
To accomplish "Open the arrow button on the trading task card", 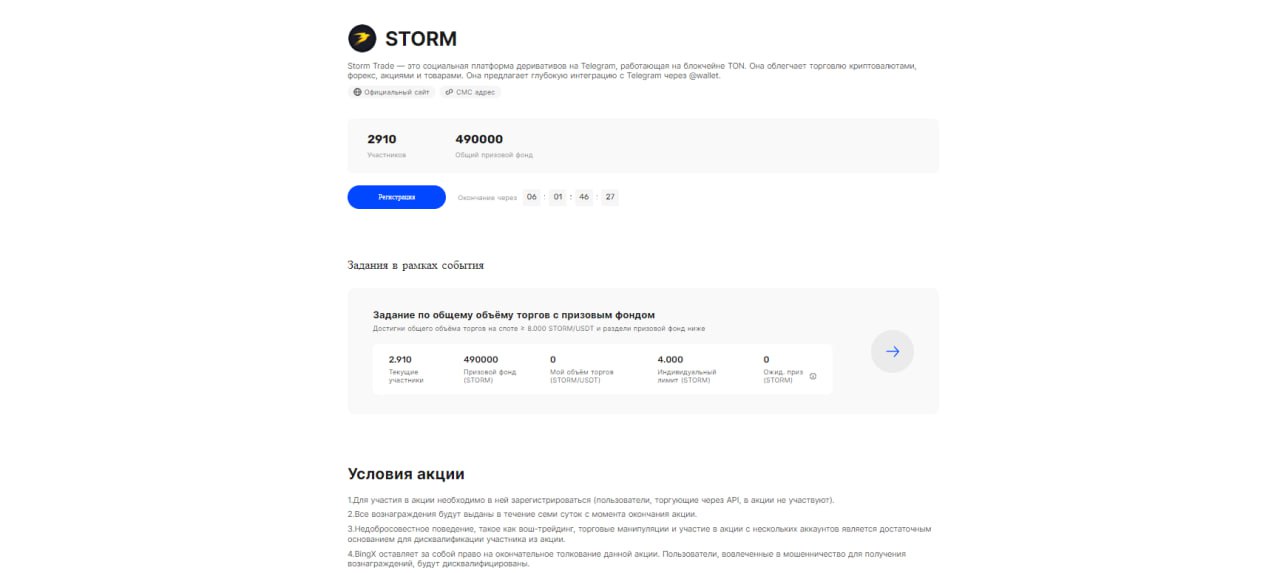I will [x=892, y=351].
